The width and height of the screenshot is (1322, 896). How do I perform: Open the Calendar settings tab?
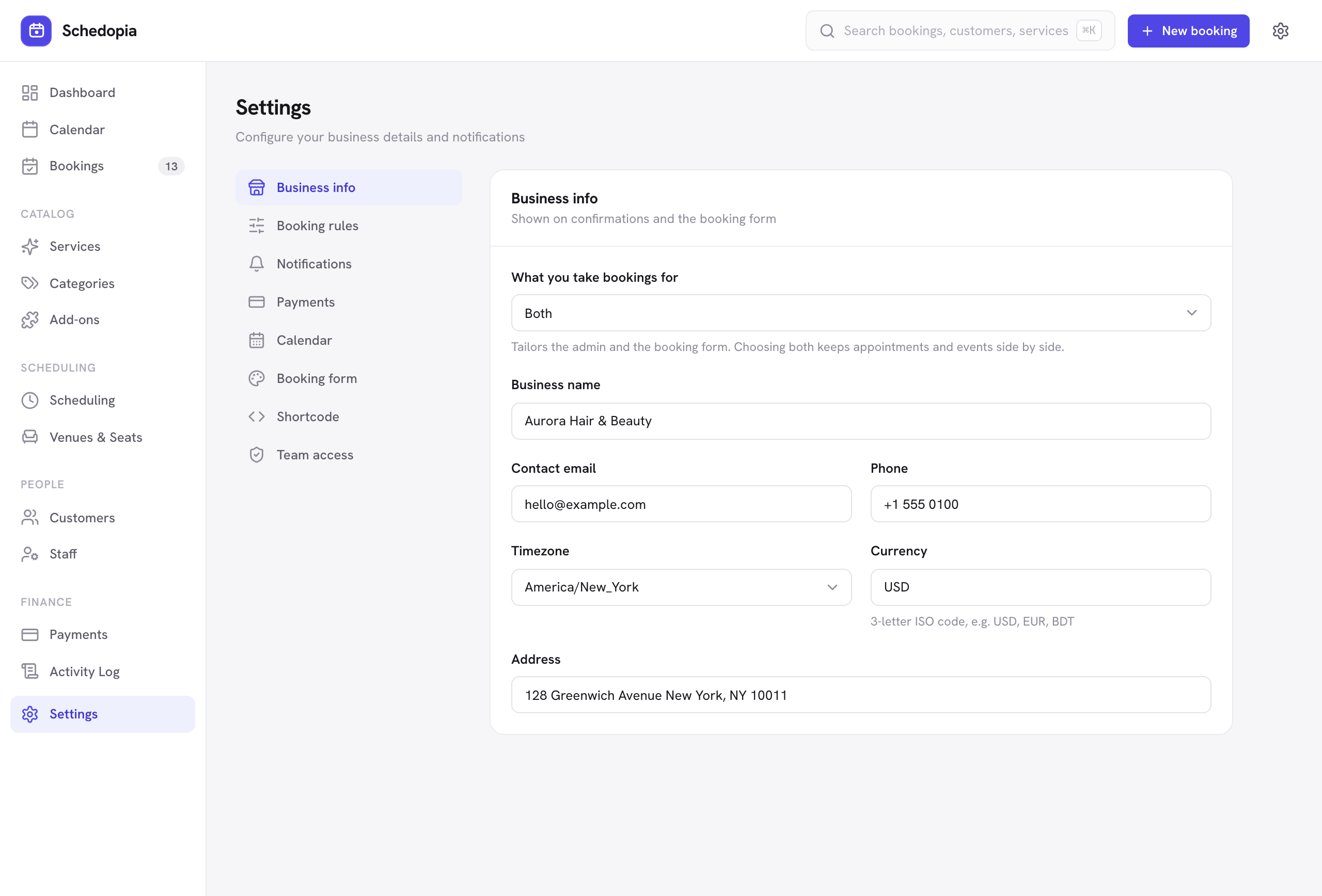point(349,340)
